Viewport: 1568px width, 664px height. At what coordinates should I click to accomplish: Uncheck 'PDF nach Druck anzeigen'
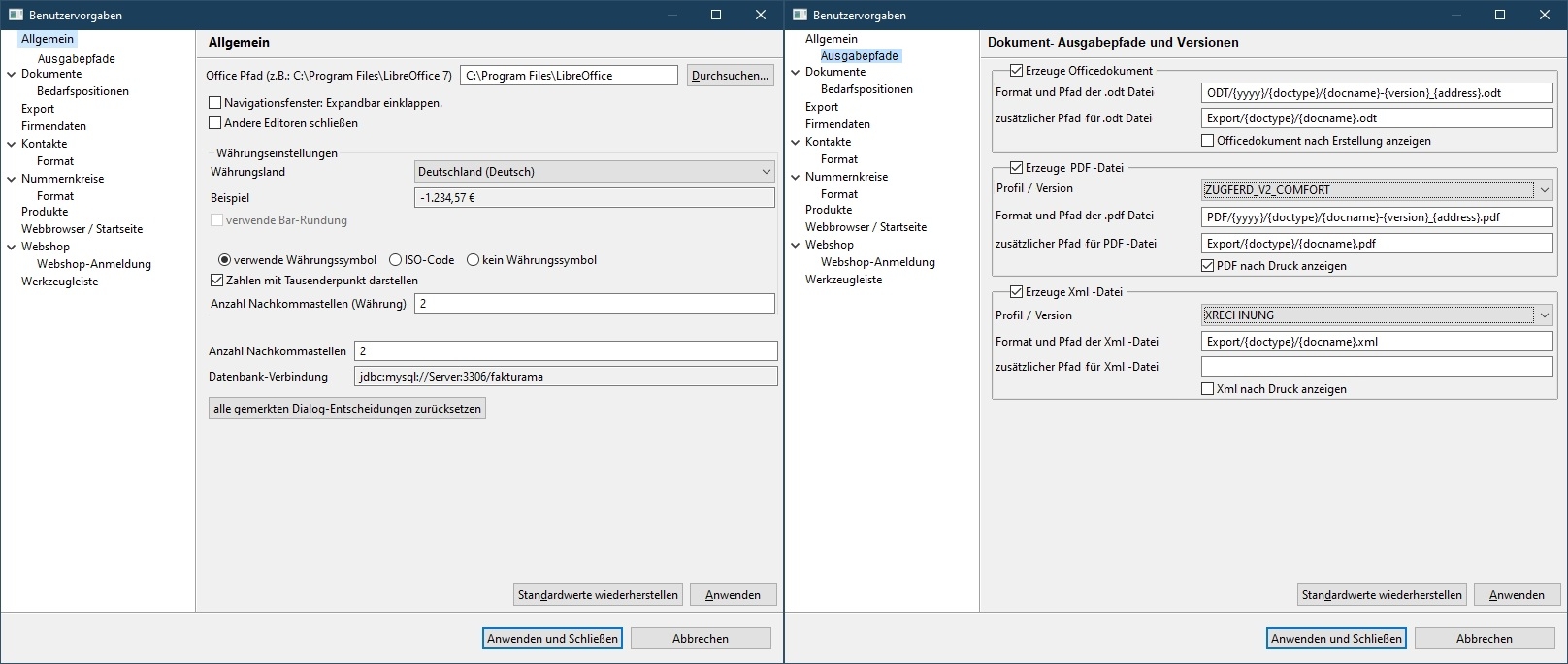point(1208,266)
